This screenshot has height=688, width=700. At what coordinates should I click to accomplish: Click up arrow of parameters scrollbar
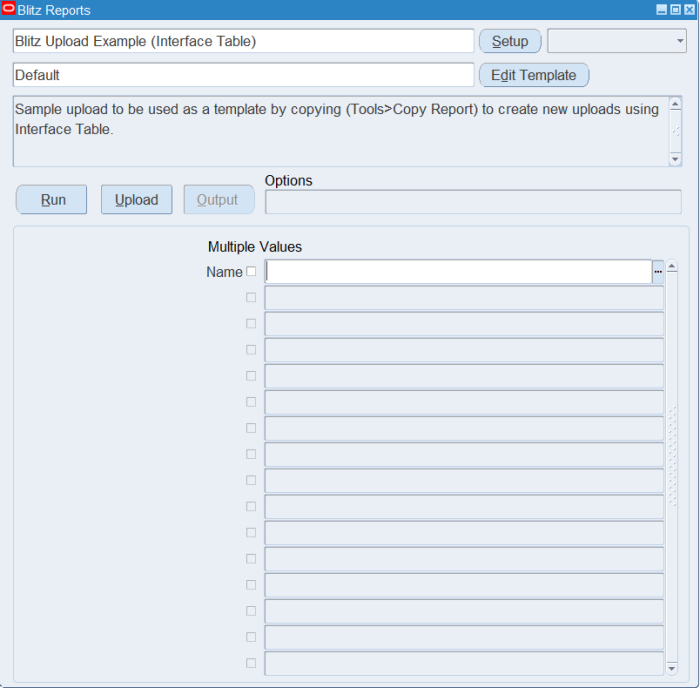[x=671, y=267]
